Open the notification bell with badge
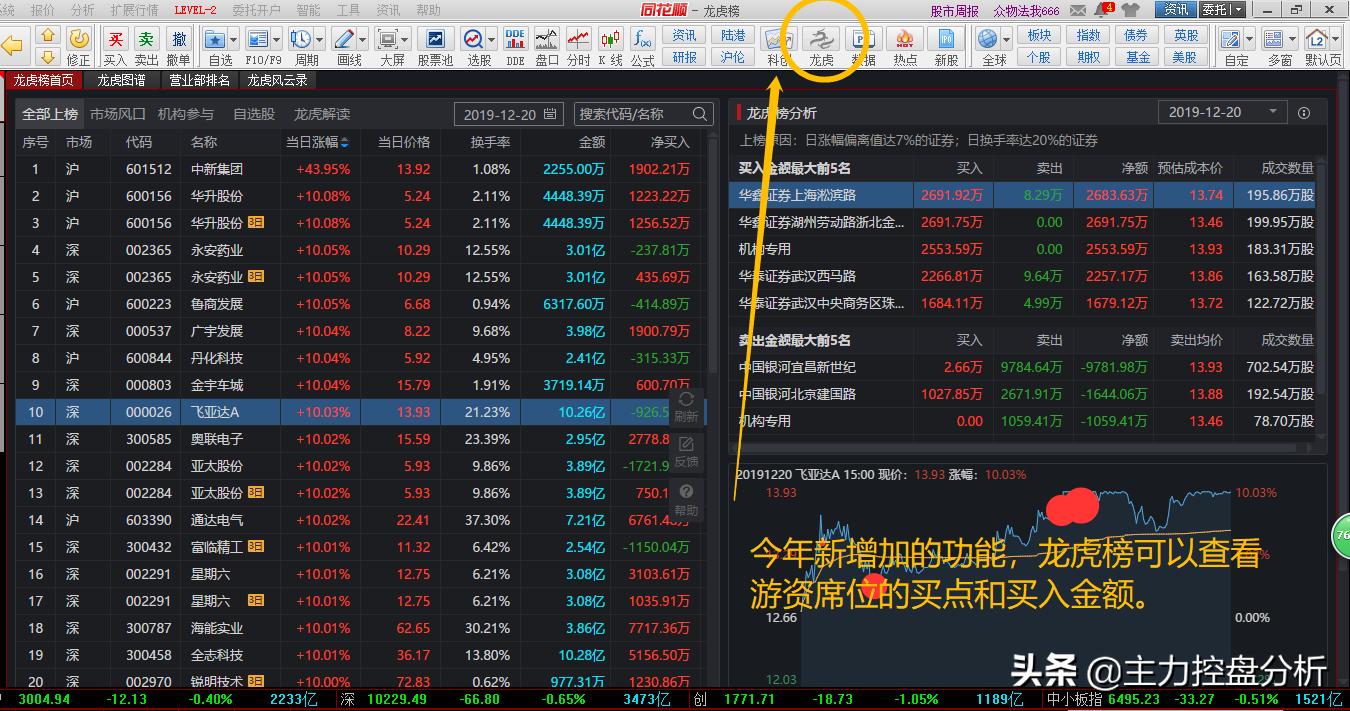Screen dimensions: 1350x711 pos(1103,10)
